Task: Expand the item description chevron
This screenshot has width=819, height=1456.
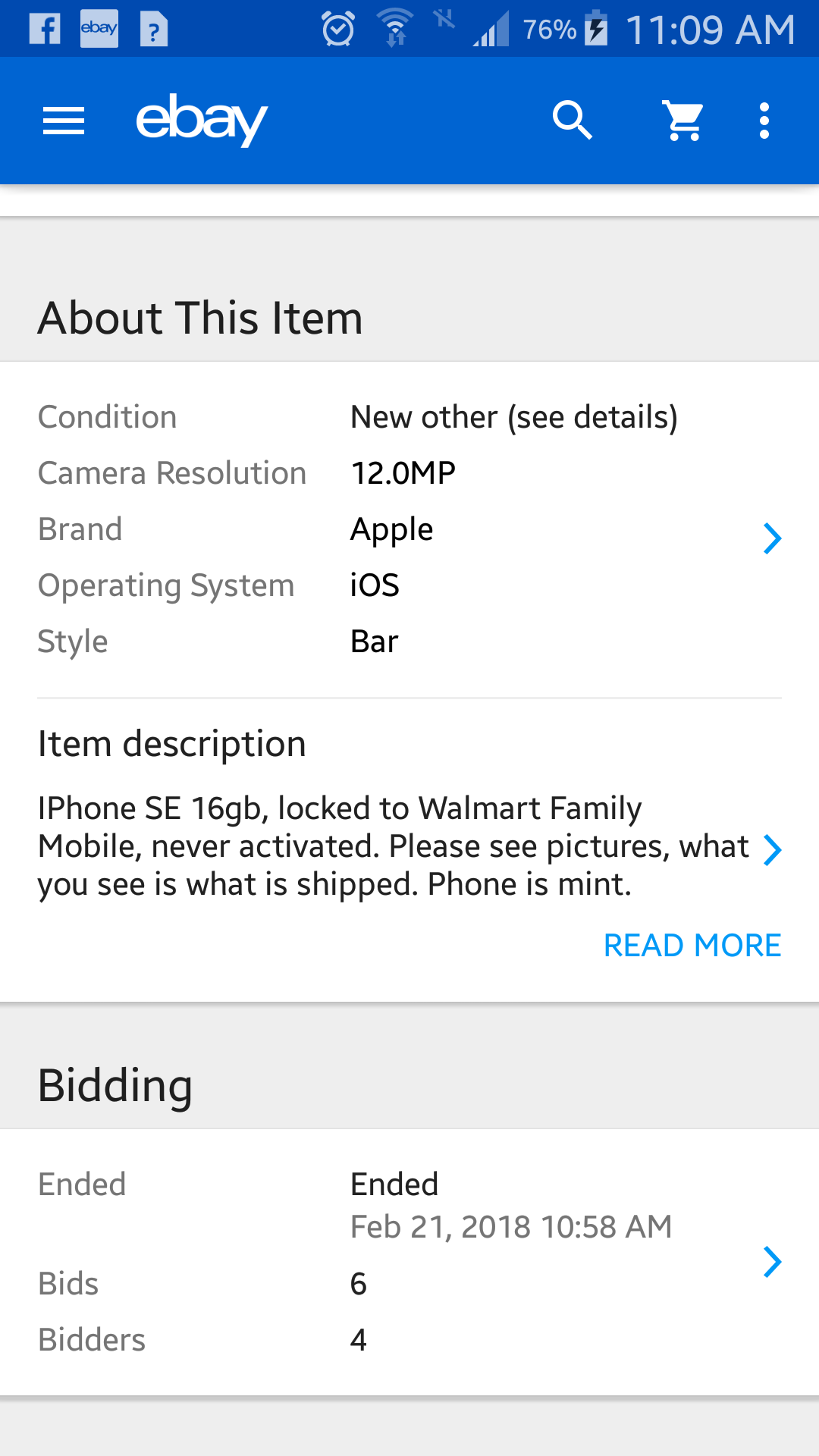Action: pyautogui.click(x=772, y=849)
